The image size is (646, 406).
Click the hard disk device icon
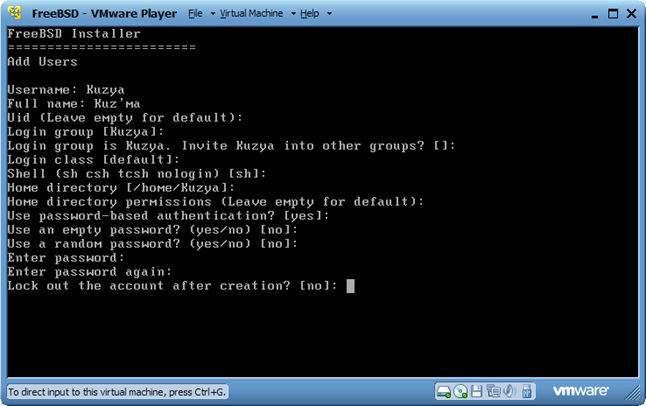pos(445,390)
